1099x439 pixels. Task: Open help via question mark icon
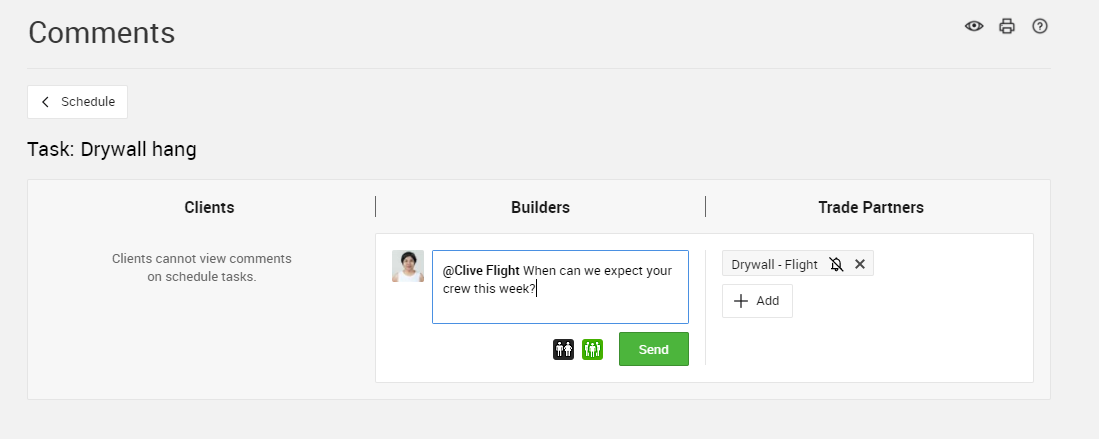(1040, 26)
